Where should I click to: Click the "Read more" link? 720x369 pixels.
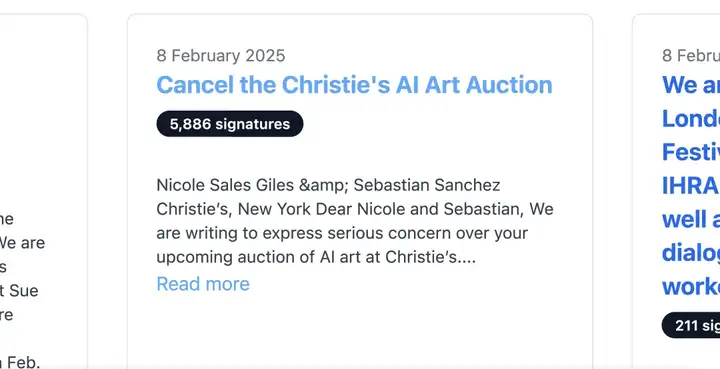click(x=203, y=284)
